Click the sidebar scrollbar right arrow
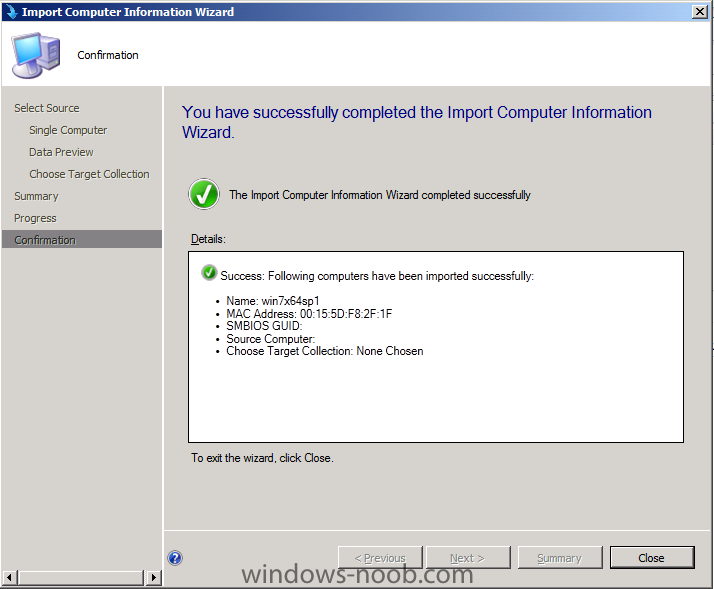Image resolution: width=714 pixels, height=589 pixels. pos(153,577)
